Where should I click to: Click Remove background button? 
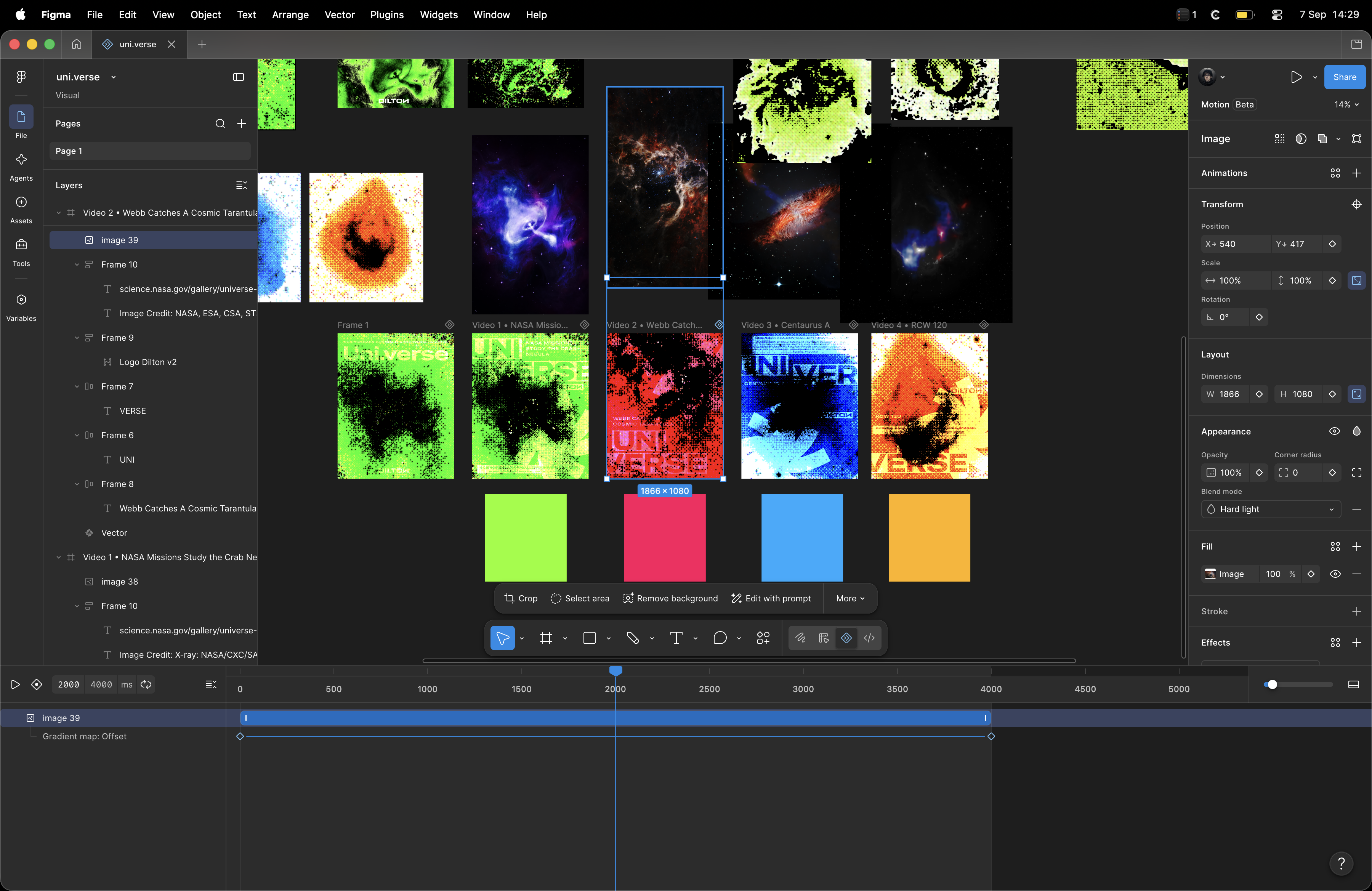pyautogui.click(x=670, y=598)
